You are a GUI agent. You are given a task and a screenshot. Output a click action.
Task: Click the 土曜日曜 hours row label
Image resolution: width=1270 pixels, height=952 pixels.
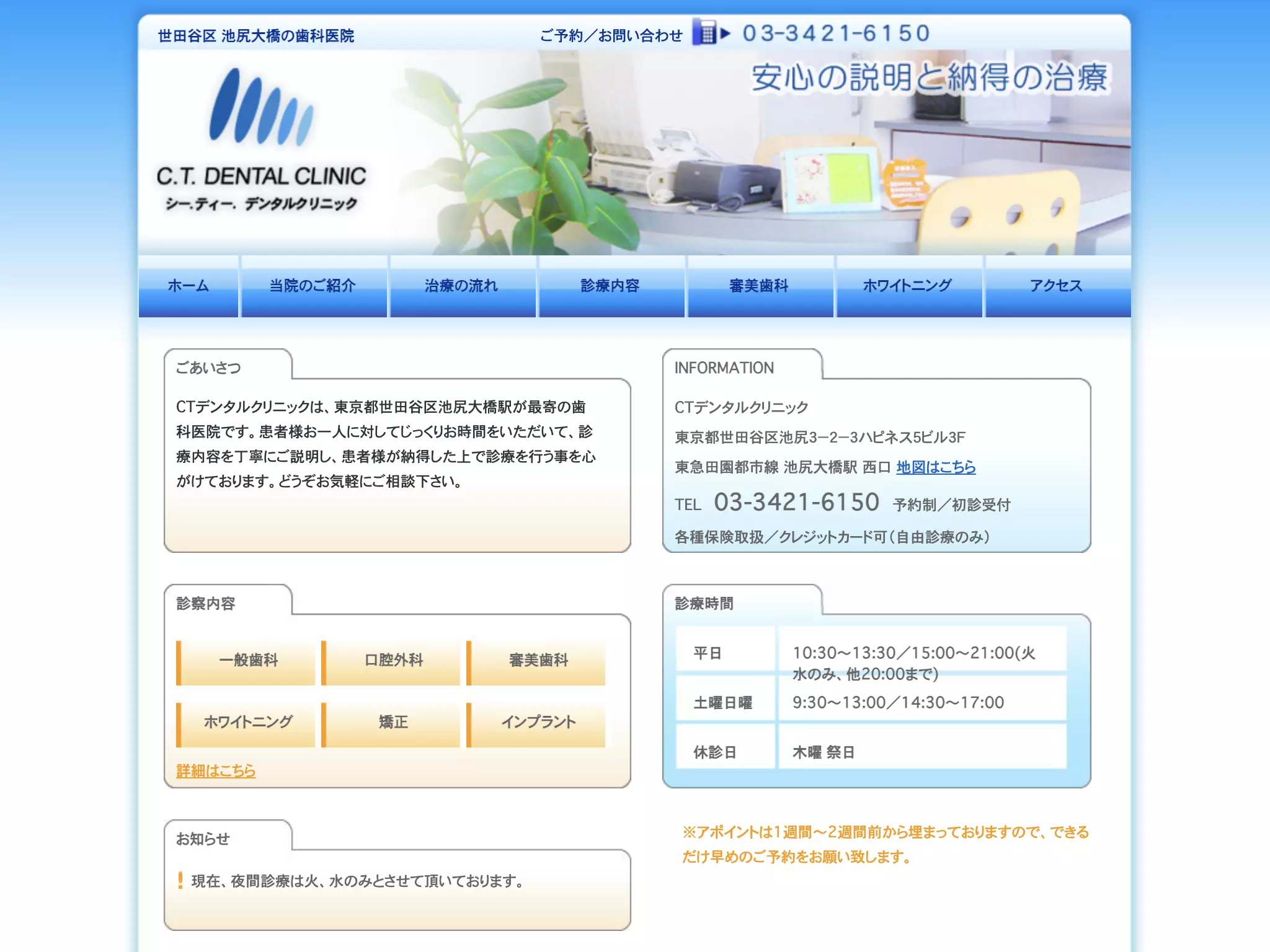pos(722,702)
